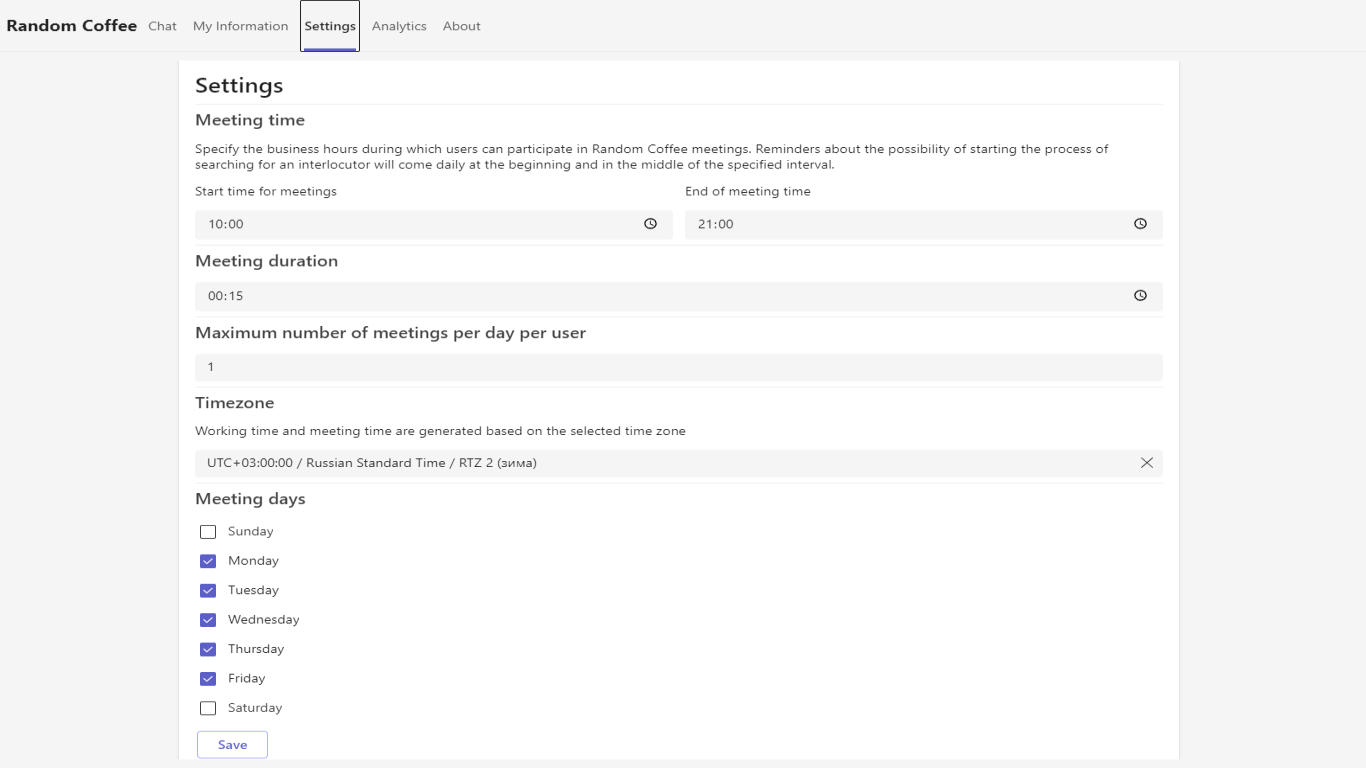The height and width of the screenshot is (768, 1366).
Task: Select the About tab
Action: point(462,26)
